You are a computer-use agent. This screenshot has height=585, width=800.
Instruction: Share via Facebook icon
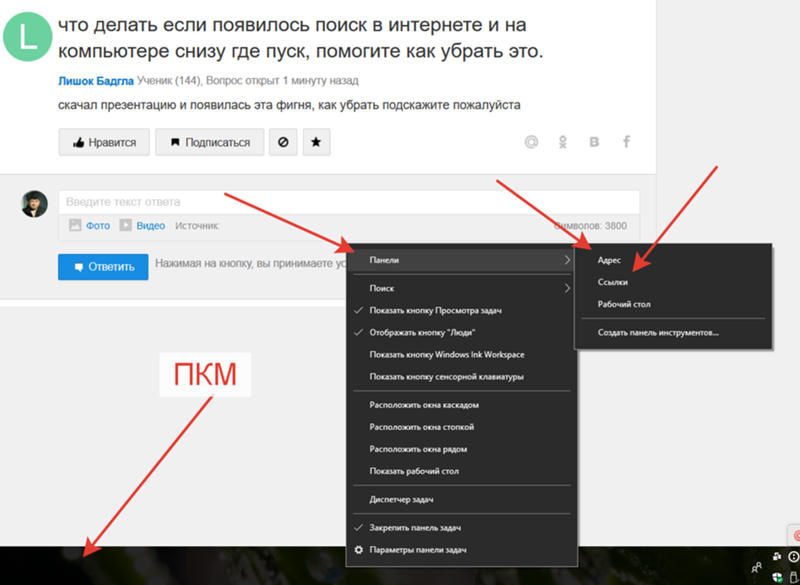(627, 142)
